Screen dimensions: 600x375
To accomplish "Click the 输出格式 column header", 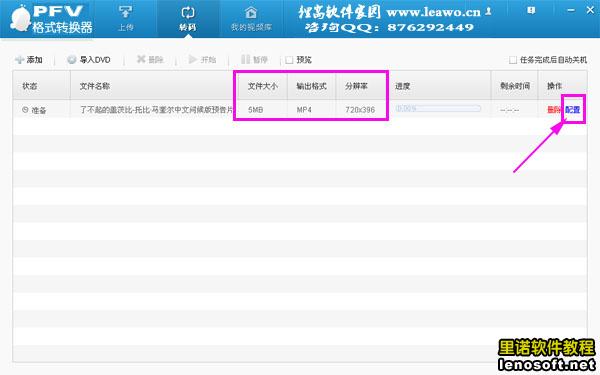I will coord(311,86).
